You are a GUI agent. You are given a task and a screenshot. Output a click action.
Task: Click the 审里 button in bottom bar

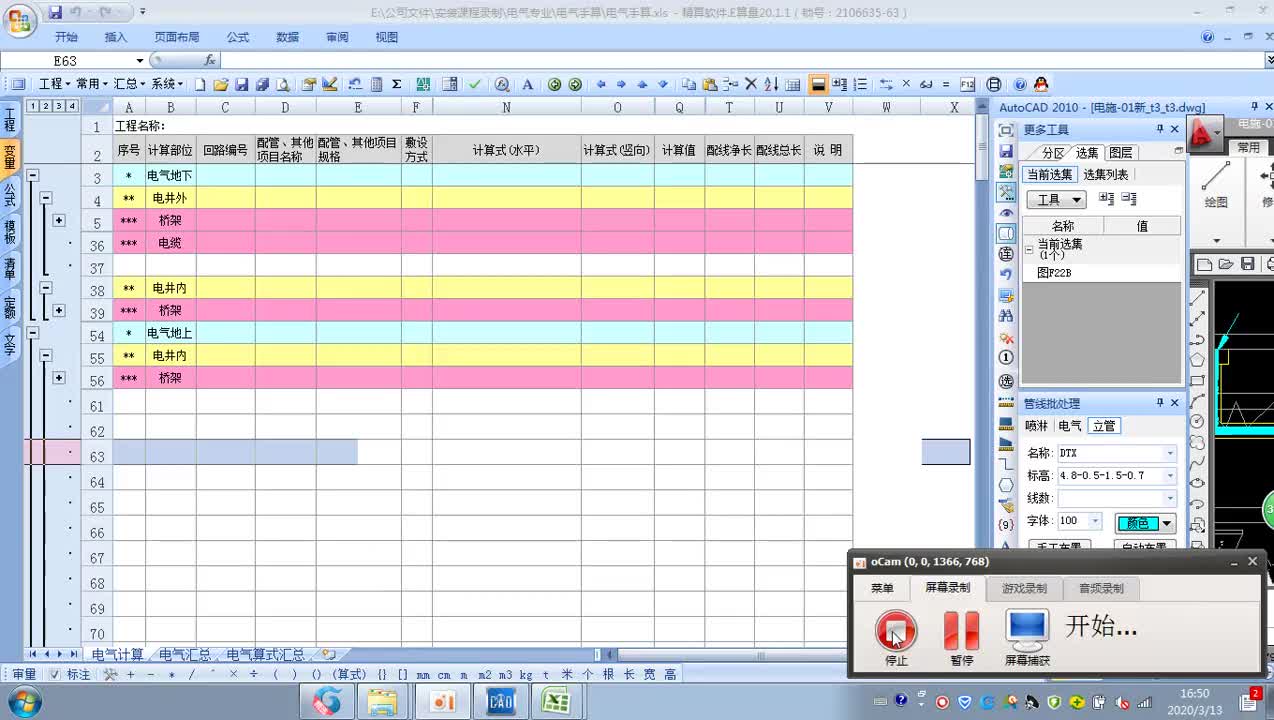(x=24, y=674)
